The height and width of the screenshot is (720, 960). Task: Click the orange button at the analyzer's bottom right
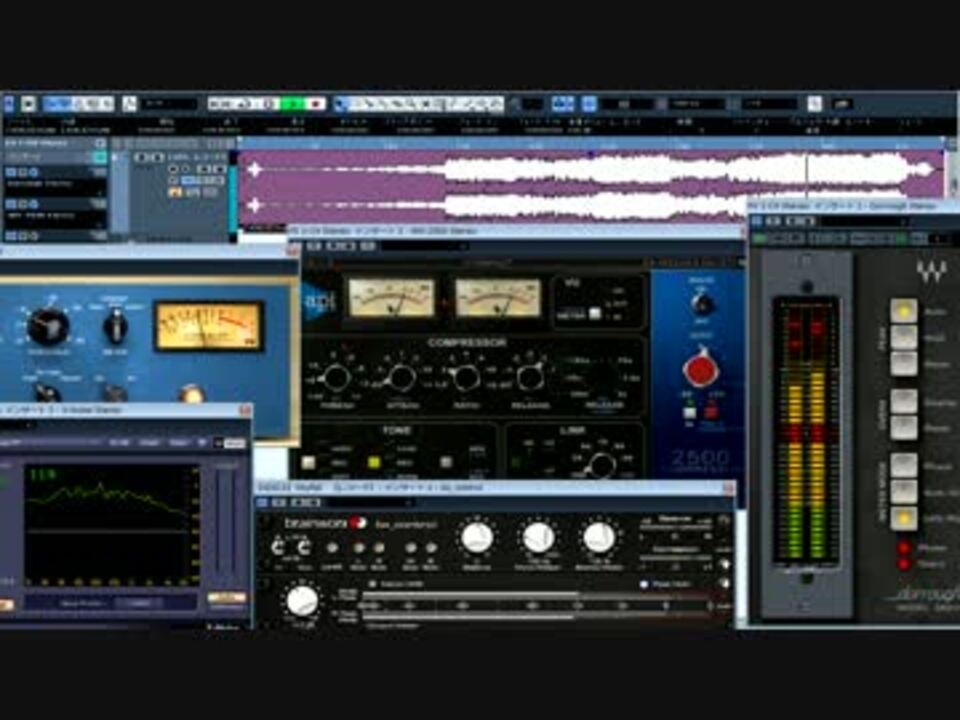tap(227, 598)
